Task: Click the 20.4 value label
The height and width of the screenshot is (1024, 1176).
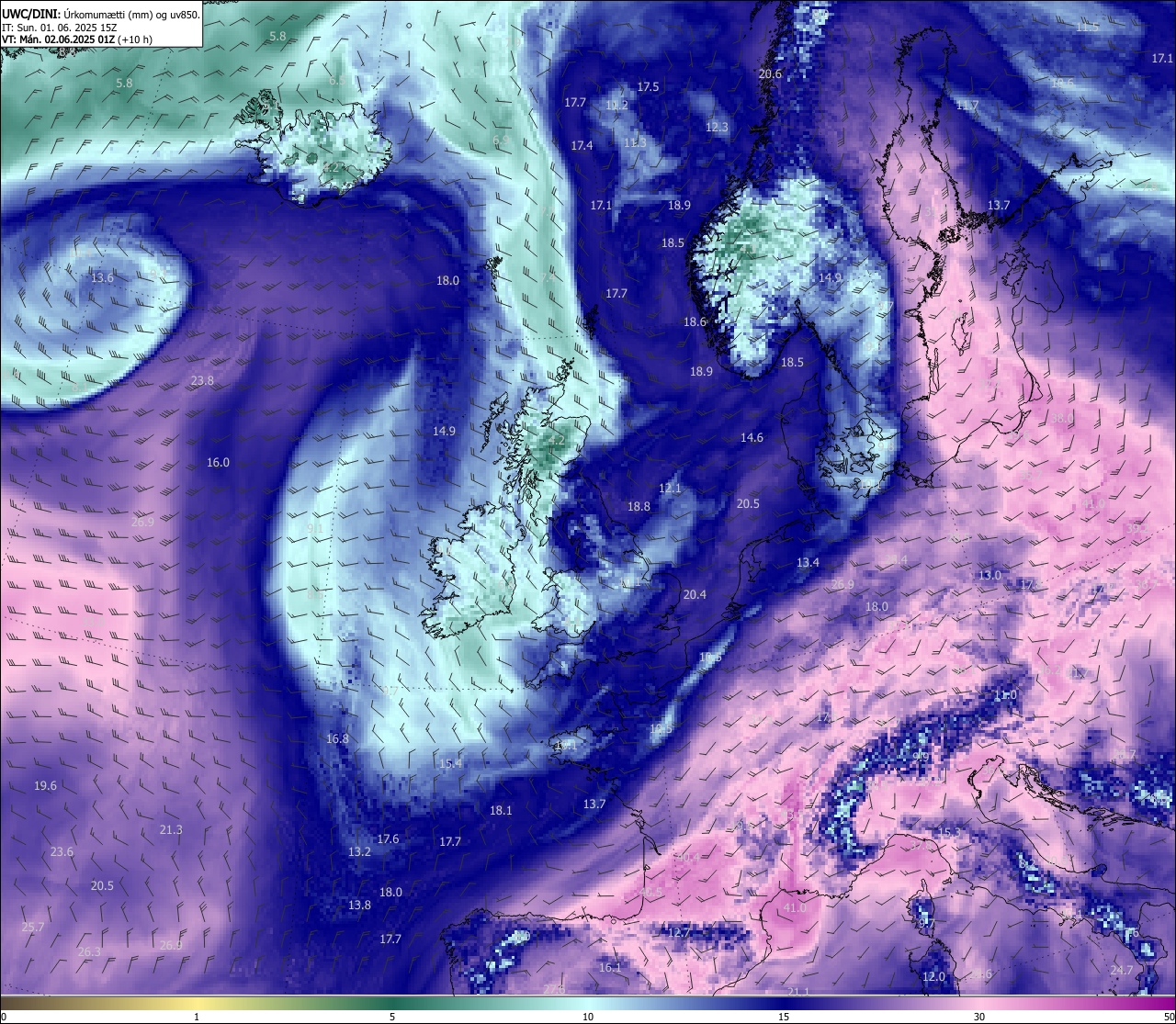Action: (695, 594)
